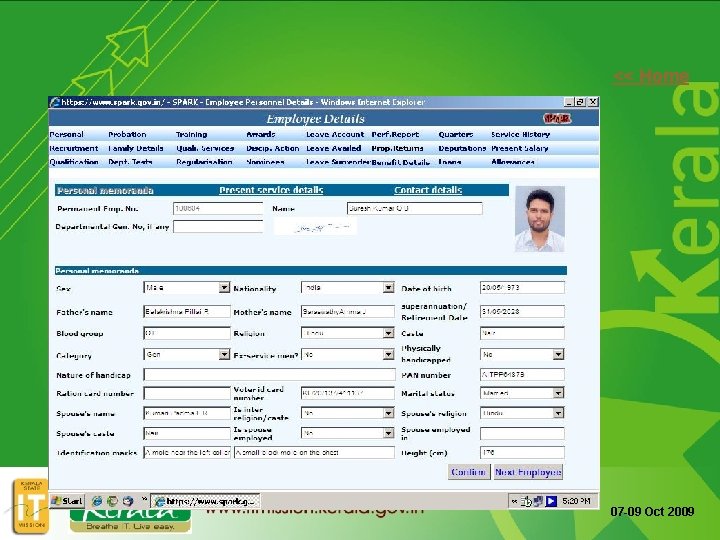Open the Qualification menu item
Viewport: 720px width, 540px height.
pyautogui.click(x=74, y=162)
